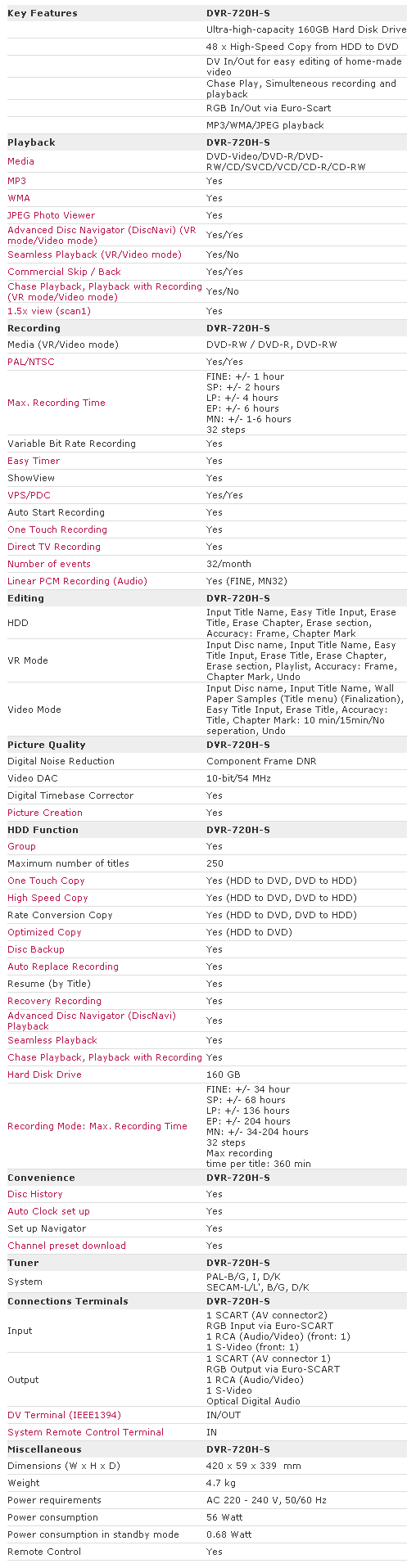Open the High Speed Copy link
The width and height of the screenshot is (416, 1568).
(x=47, y=898)
